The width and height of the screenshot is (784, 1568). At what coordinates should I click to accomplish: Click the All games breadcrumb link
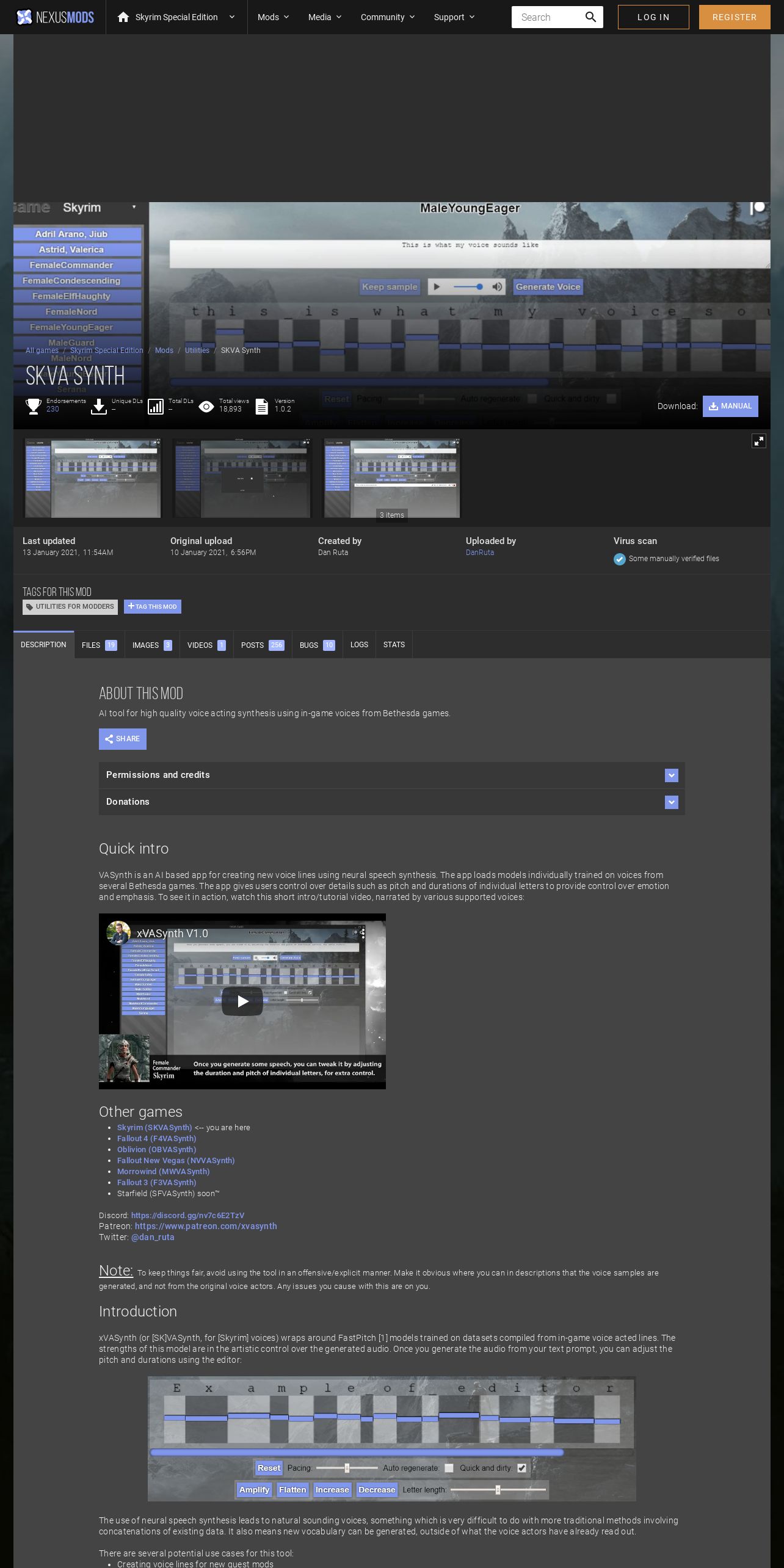pyautogui.click(x=42, y=350)
